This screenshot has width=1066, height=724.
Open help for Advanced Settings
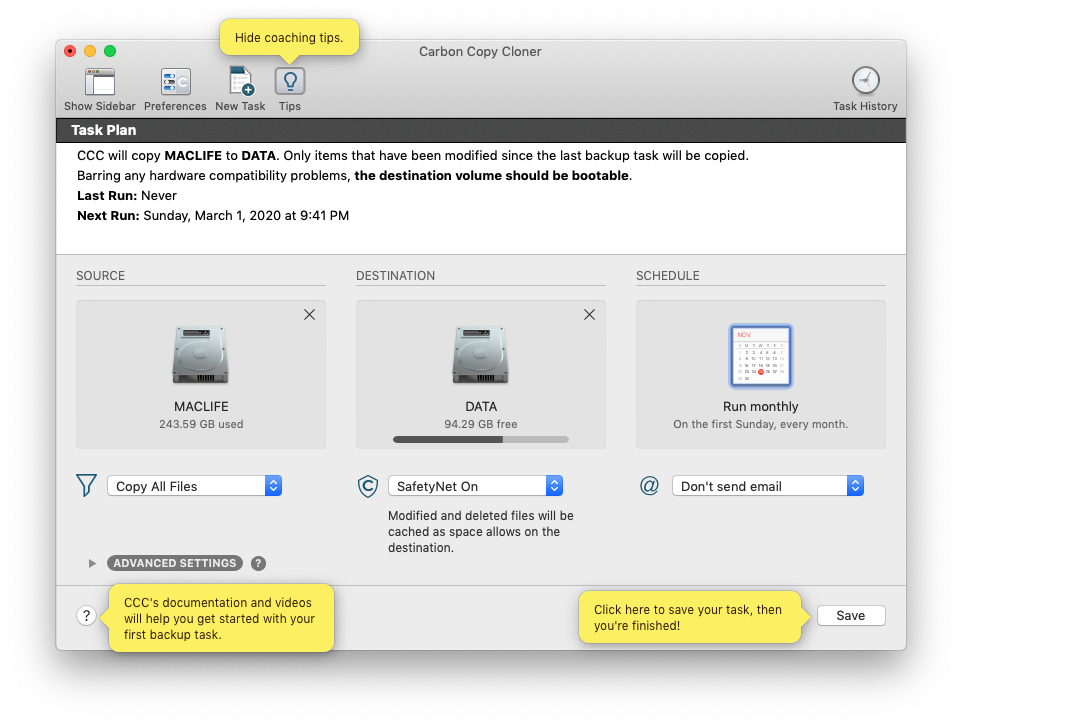click(258, 563)
